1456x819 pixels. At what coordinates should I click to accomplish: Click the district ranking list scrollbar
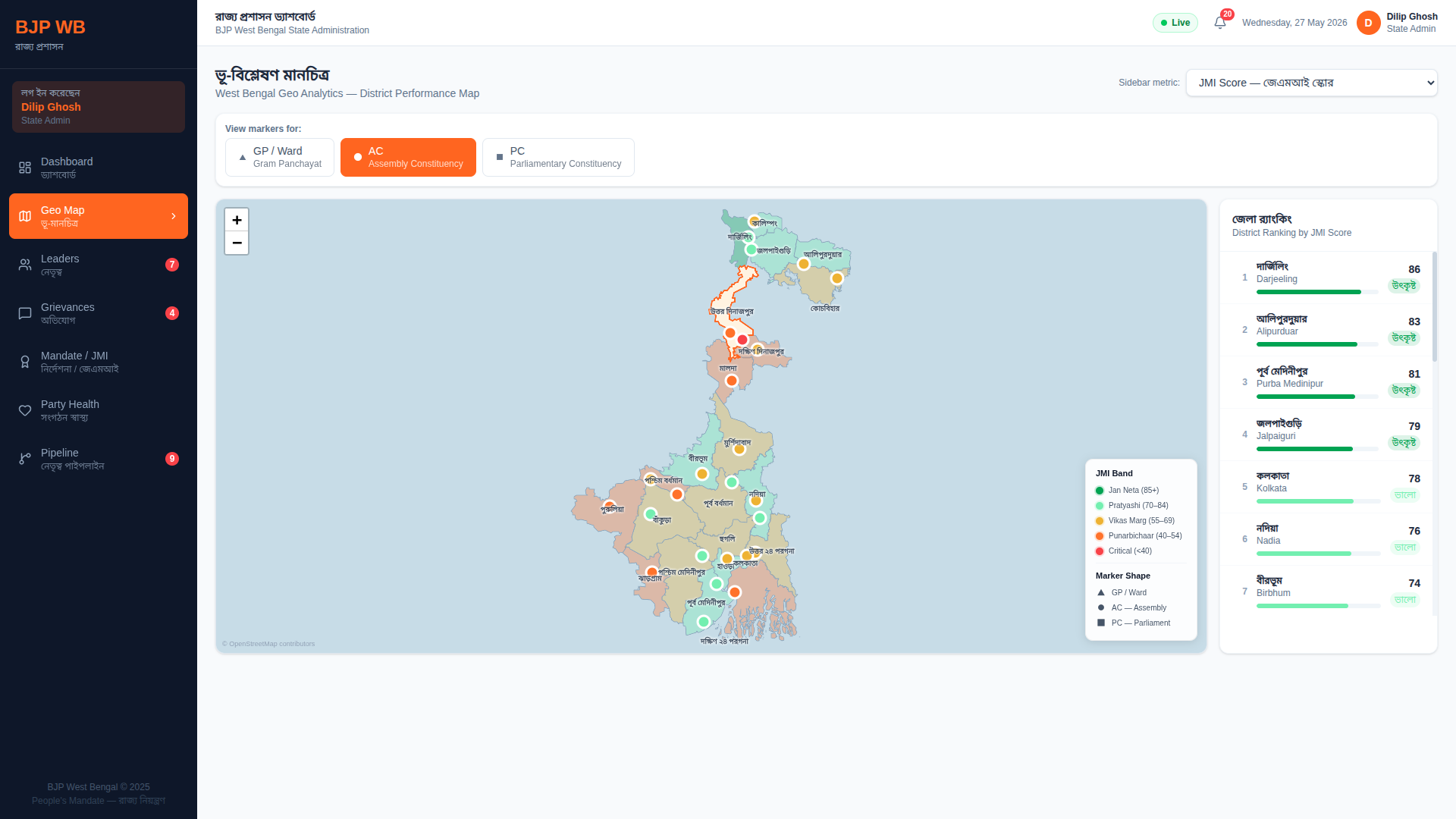point(1434,307)
